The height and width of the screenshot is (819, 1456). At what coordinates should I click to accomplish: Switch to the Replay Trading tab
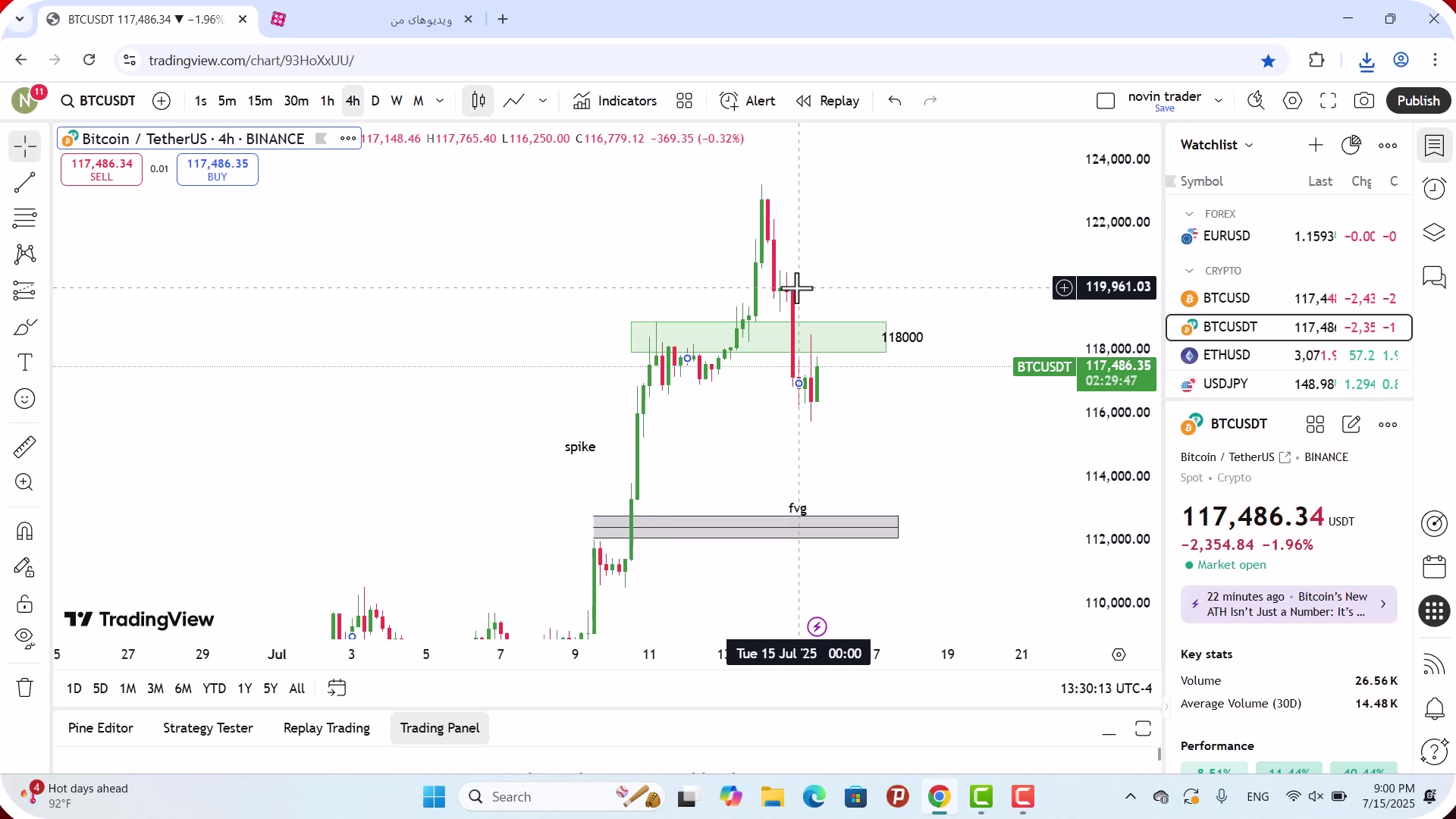pyautogui.click(x=327, y=728)
